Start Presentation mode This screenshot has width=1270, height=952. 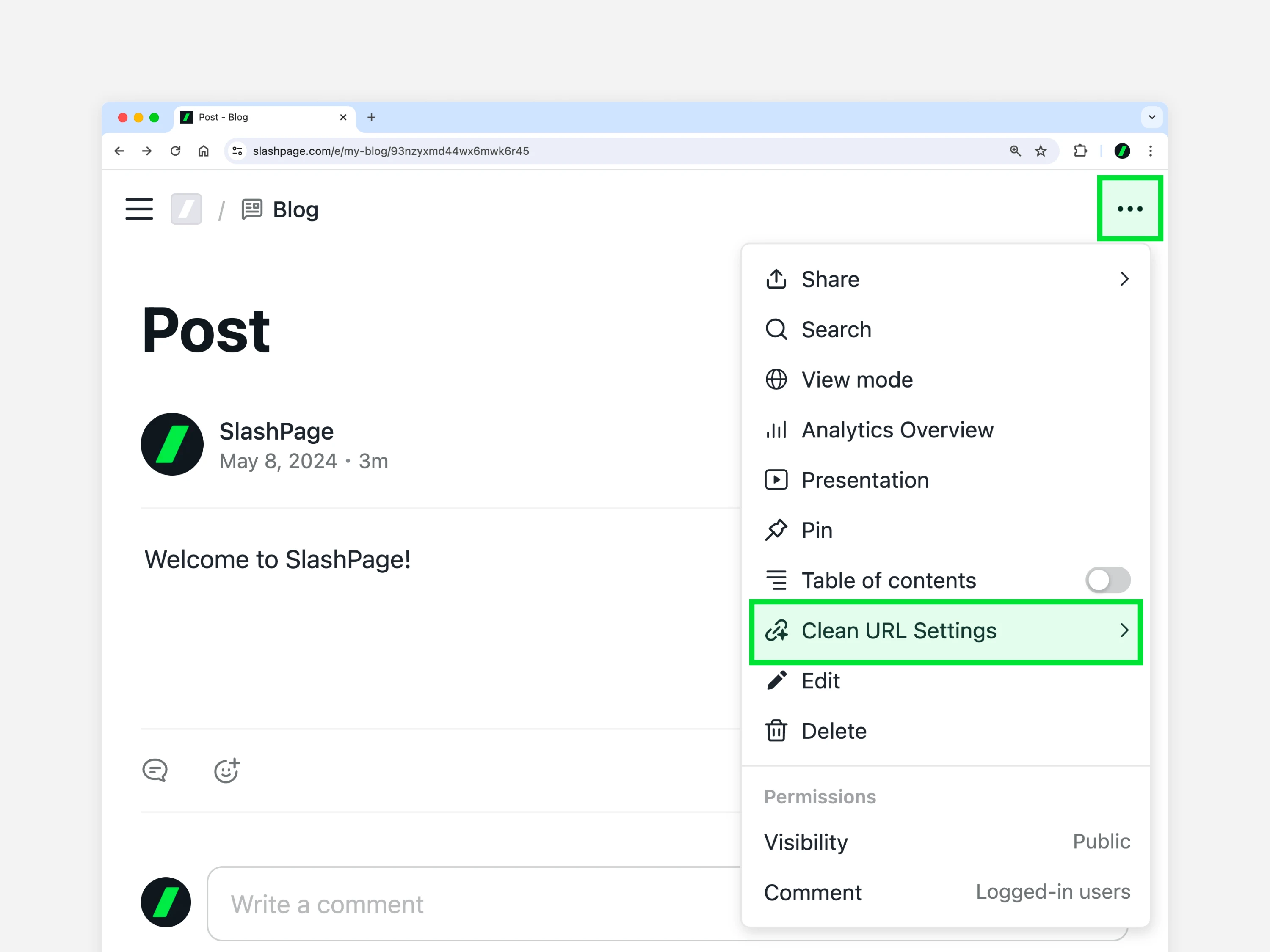point(946,480)
